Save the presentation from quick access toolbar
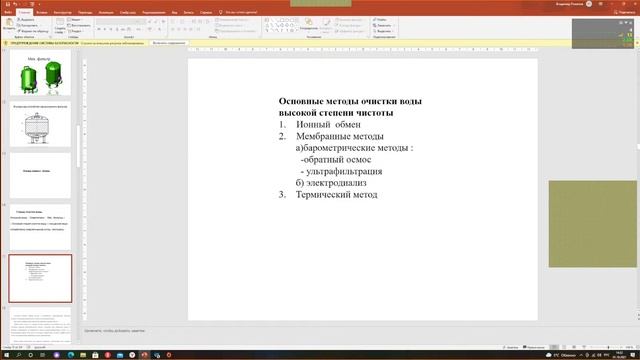The width and height of the screenshot is (640, 360). click(x=7, y=4)
